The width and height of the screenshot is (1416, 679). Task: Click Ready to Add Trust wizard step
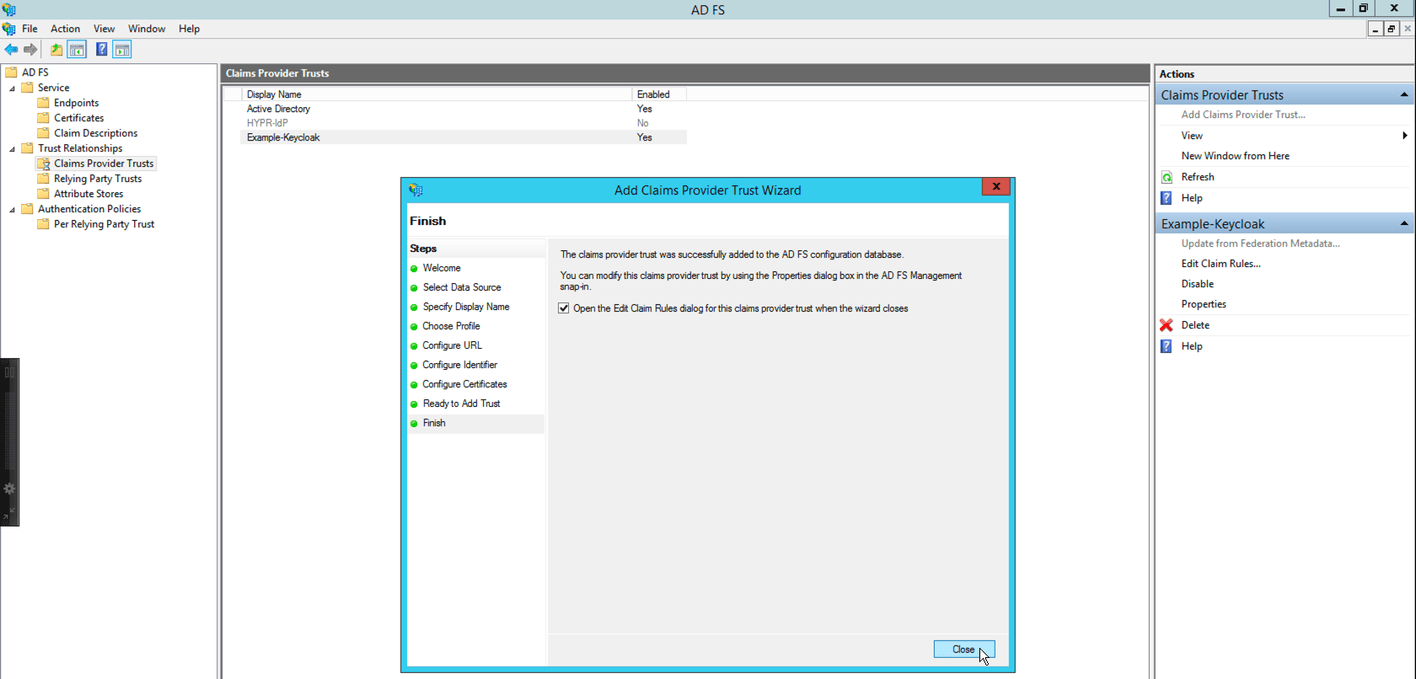coord(461,404)
